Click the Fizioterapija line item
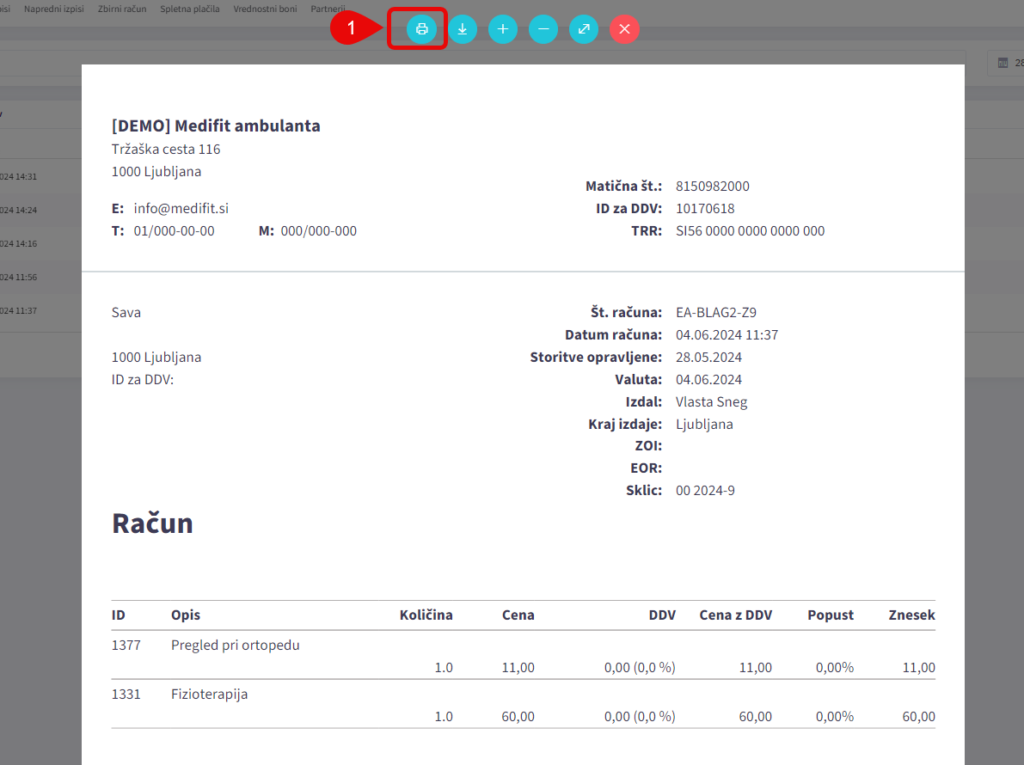This screenshot has width=1024, height=765. point(209,694)
